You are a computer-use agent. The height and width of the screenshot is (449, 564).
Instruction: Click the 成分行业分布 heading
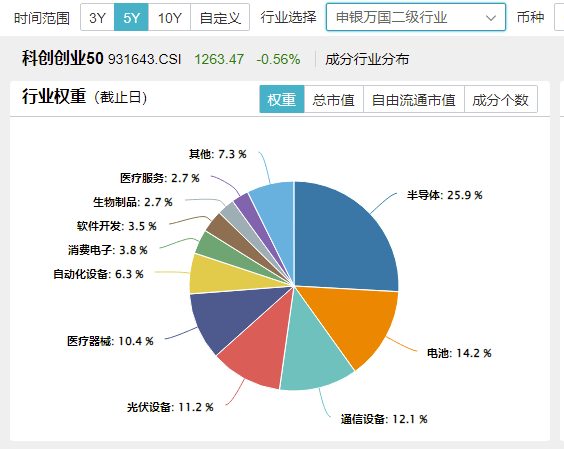[367, 59]
